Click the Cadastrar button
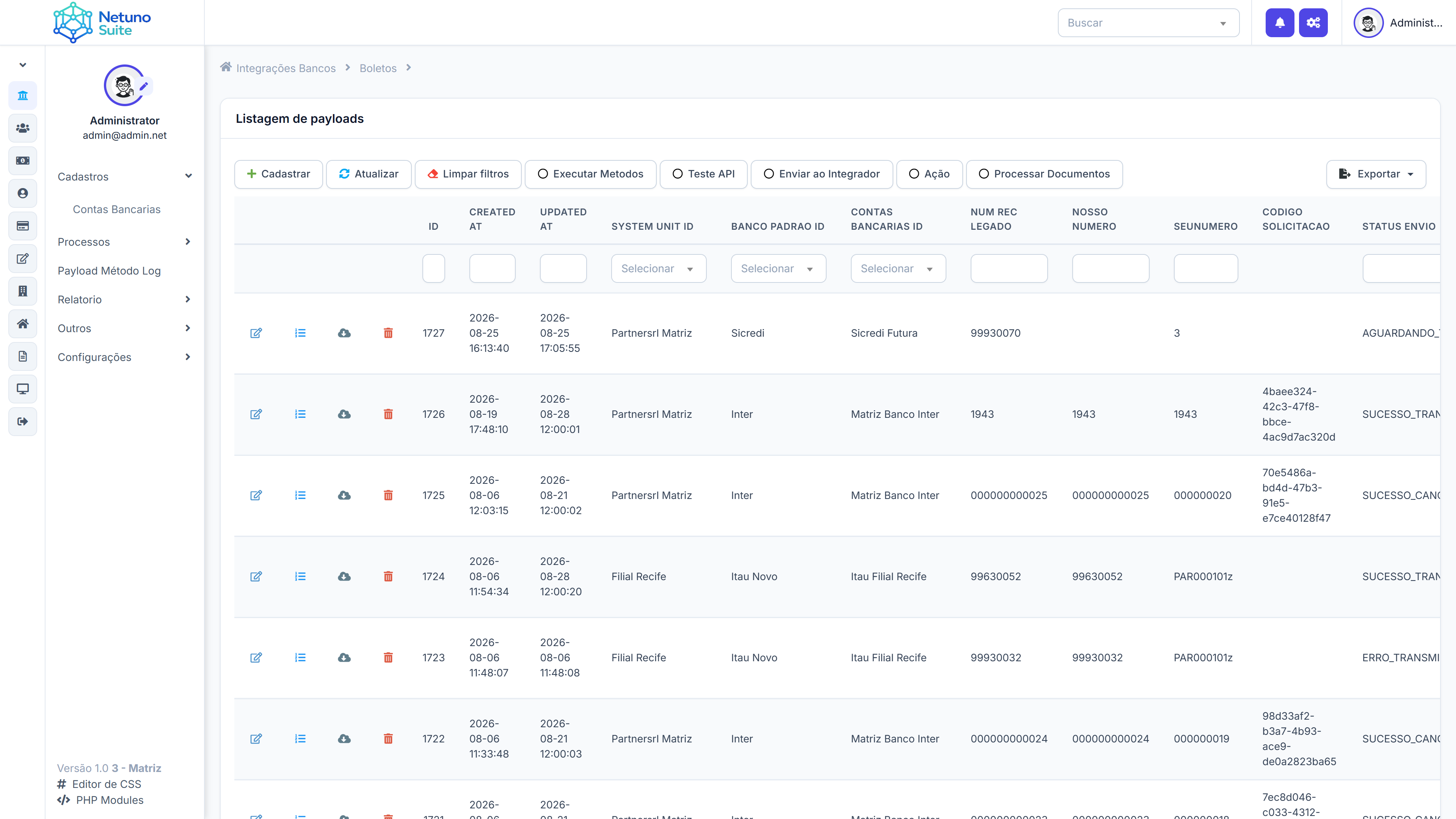 [279, 174]
